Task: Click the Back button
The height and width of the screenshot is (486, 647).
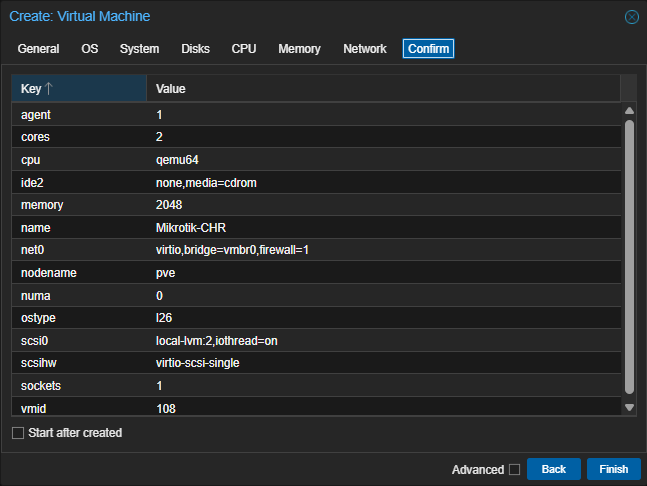Action: click(x=554, y=469)
